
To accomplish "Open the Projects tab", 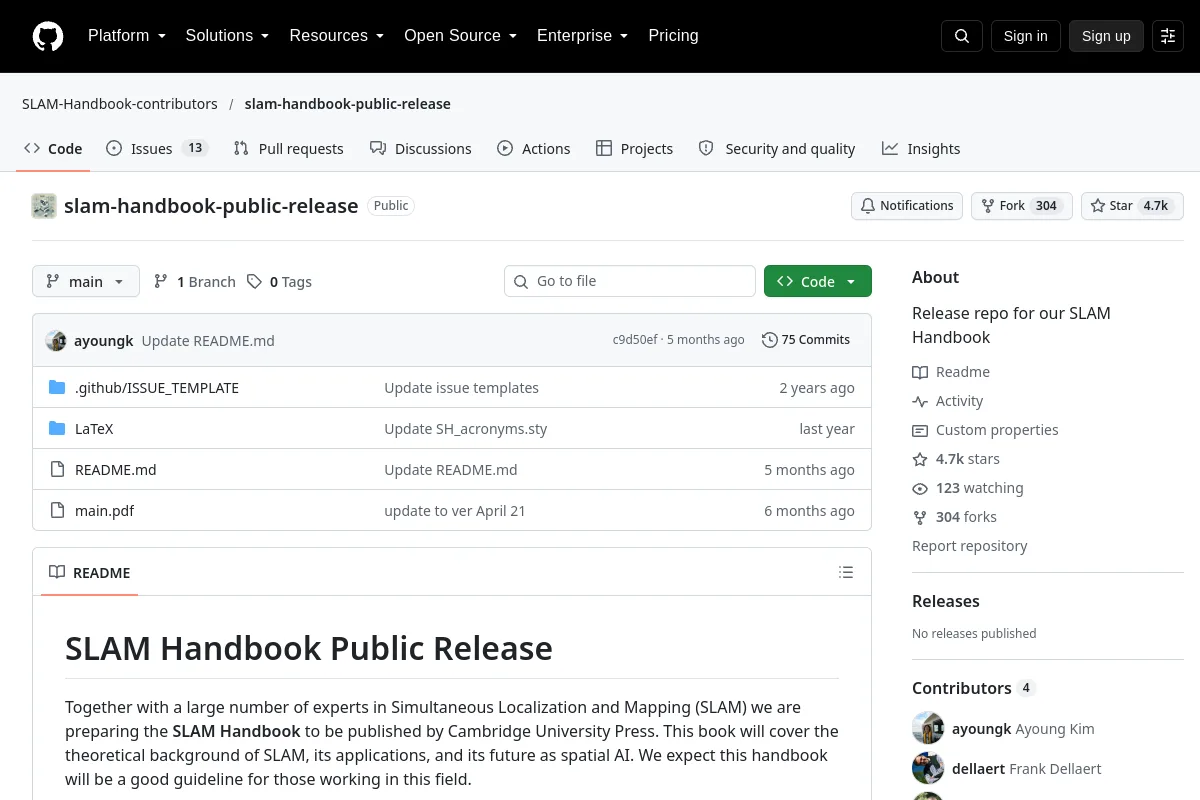I will pyautogui.click(x=635, y=149).
